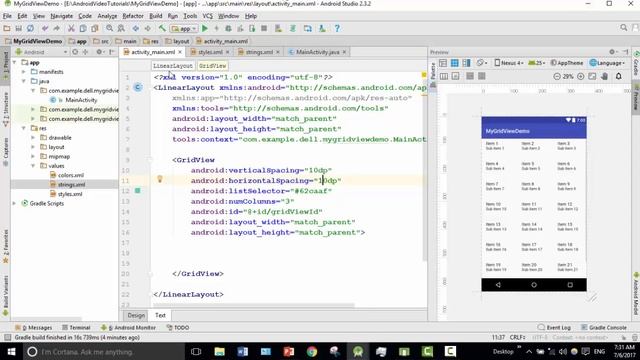Click the Paste toolbar icon
Screen dimensions: 640x360
point(95,29)
